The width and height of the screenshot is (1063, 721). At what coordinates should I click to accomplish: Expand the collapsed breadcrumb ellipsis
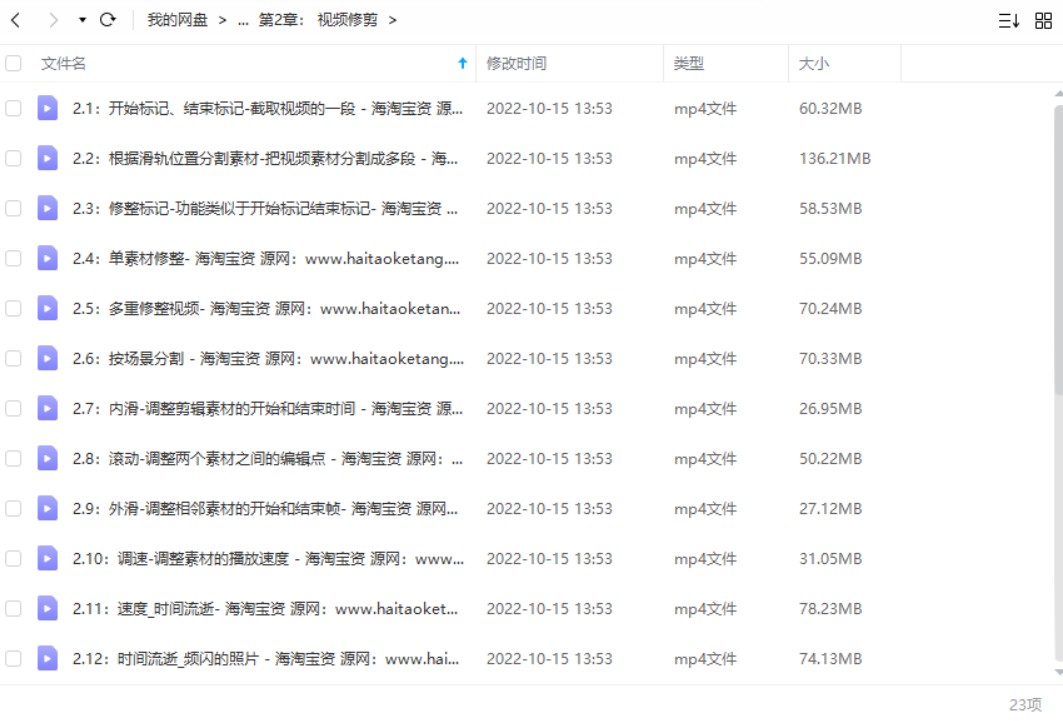(243, 21)
